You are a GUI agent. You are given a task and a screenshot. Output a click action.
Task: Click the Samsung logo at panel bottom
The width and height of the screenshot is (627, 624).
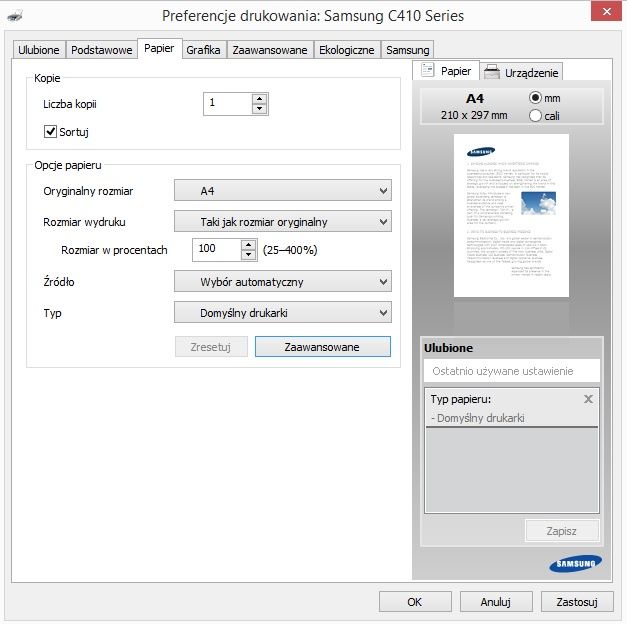(x=575, y=563)
